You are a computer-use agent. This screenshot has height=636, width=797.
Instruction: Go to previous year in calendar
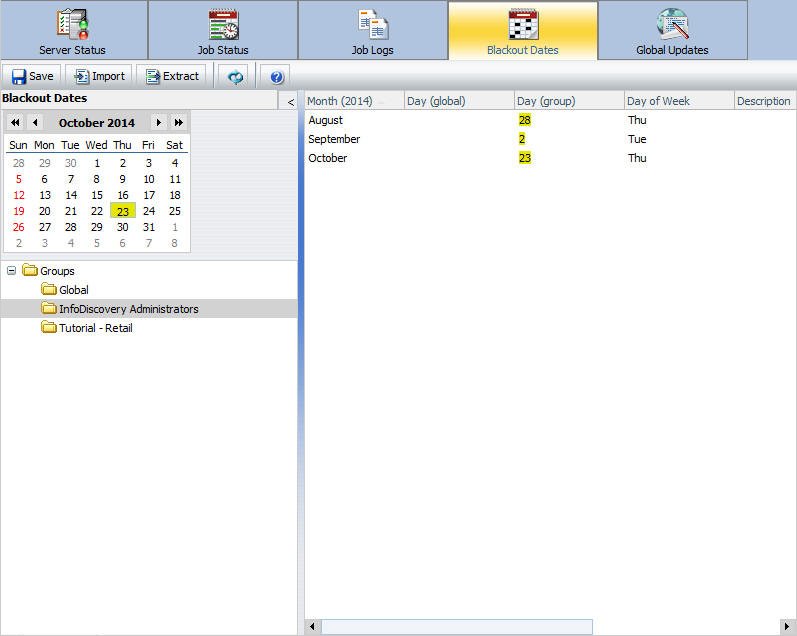[x=15, y=123]
